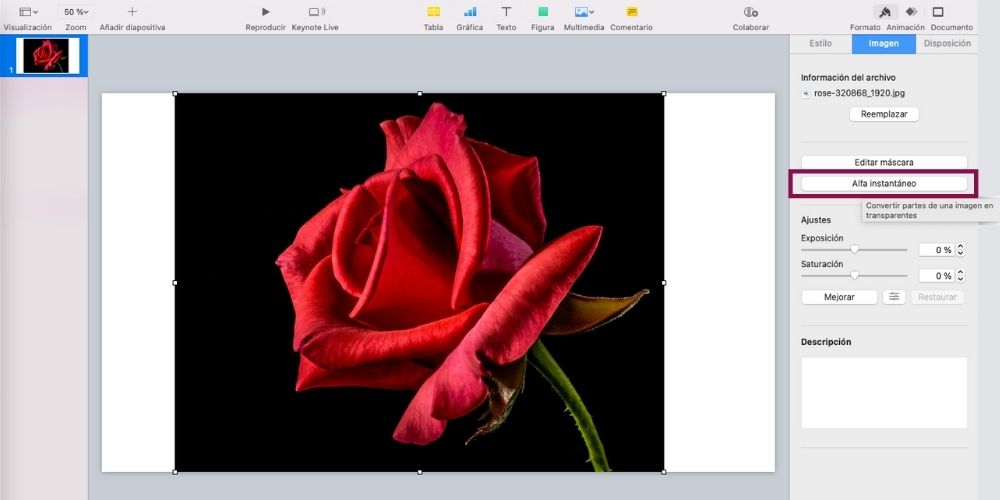Open the Multimedia menu
This screenshot has width=1000, height=500.
(584, 12)
